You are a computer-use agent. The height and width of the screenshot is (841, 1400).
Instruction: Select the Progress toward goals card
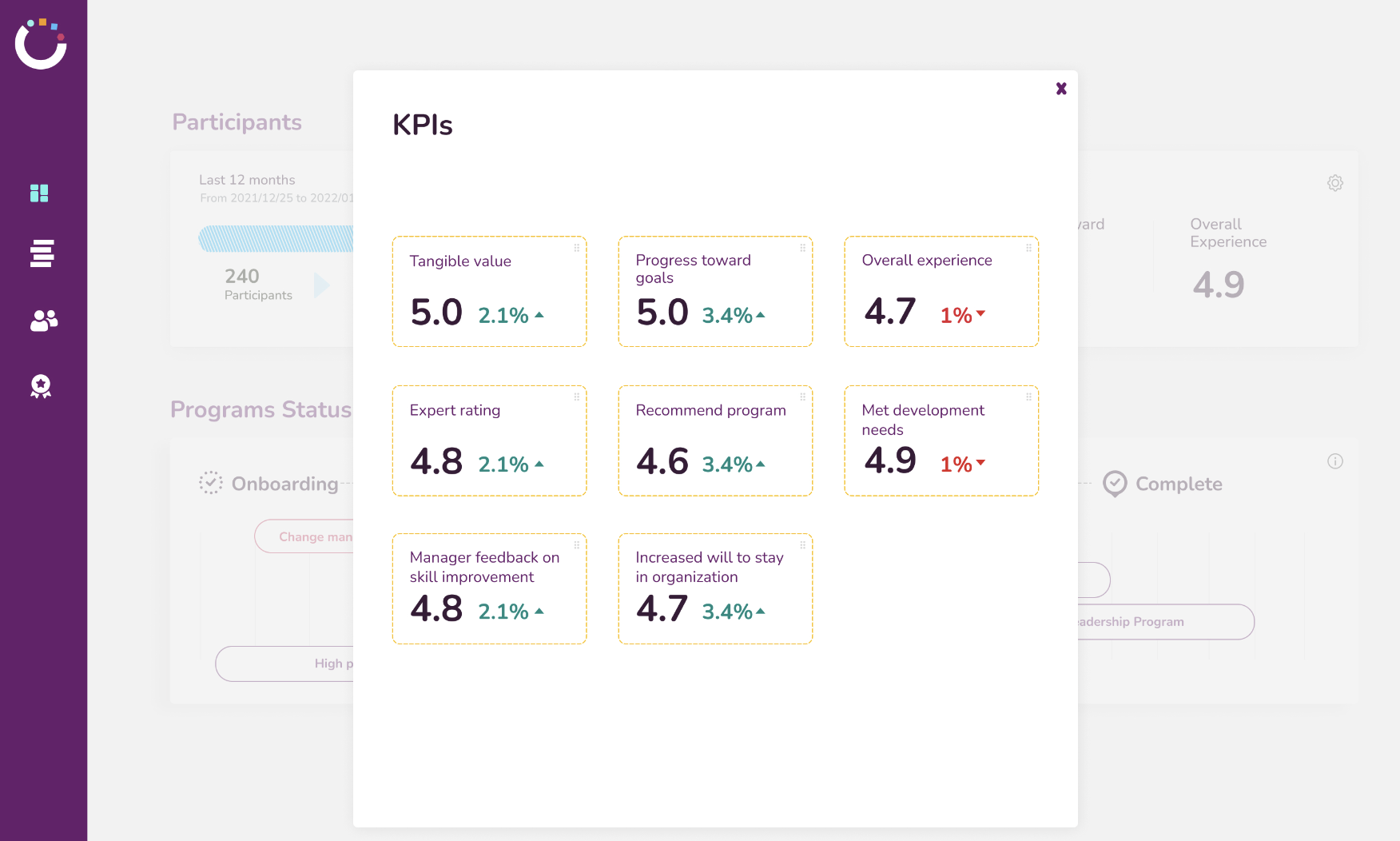(x=715, y=291)
